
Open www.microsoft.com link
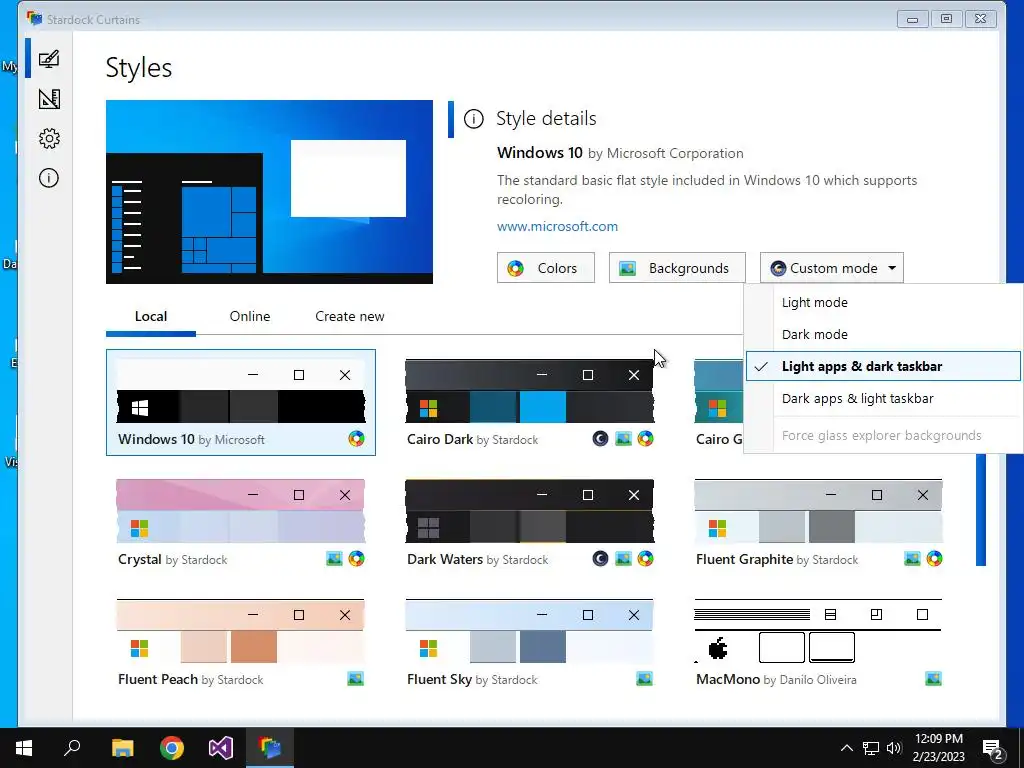[557, 227]
